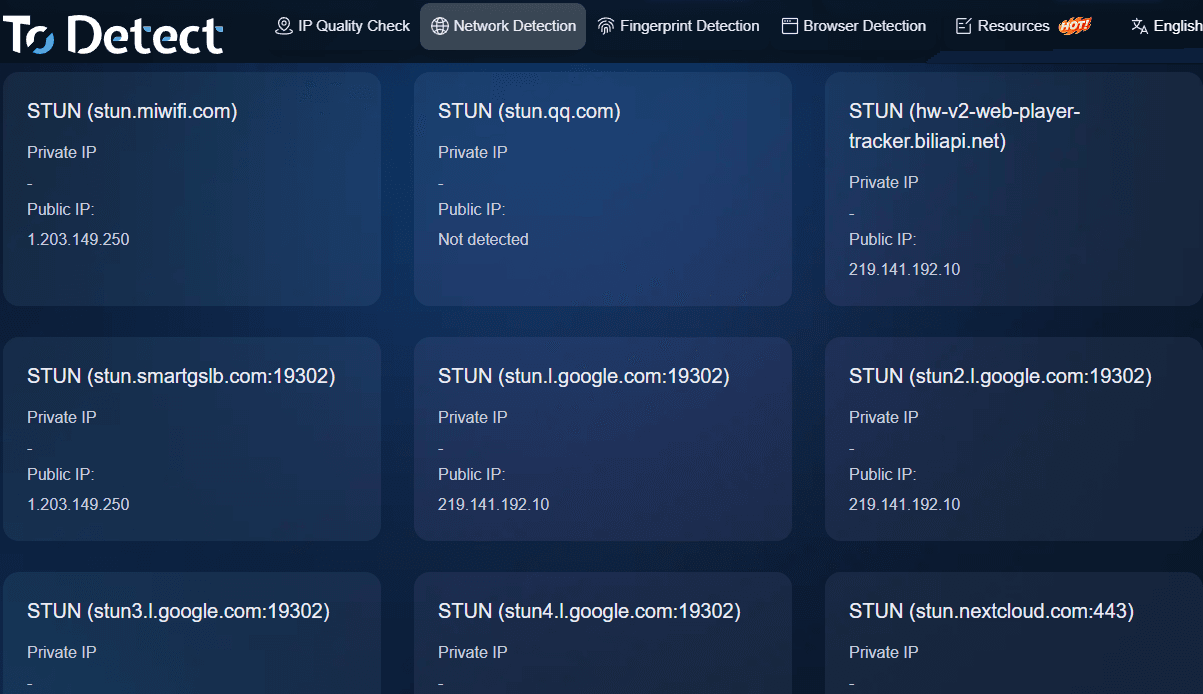Image resolution: width=1203 pixels, height=694 pixels.
Task: Go to Fingerprint Detection
Action: 678,26
